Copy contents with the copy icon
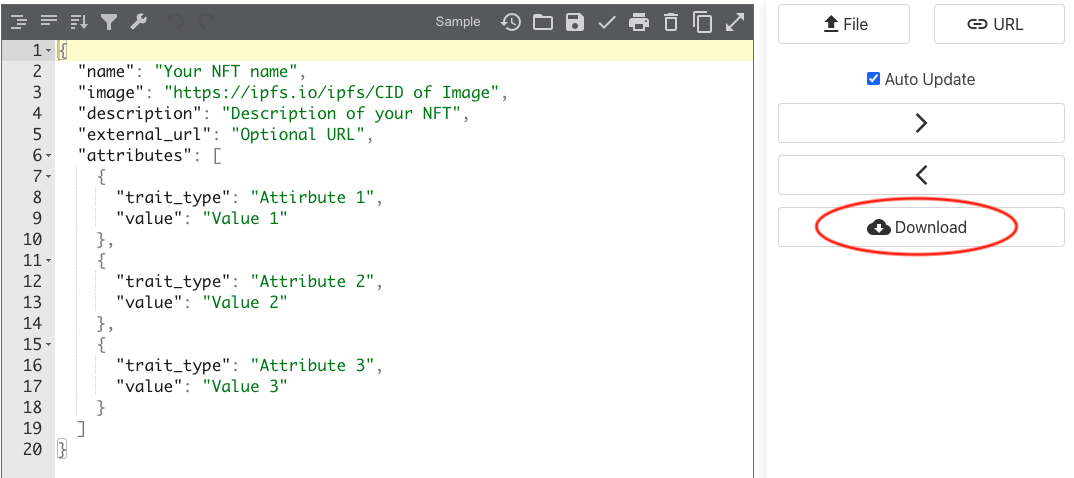 pos(703,22)
